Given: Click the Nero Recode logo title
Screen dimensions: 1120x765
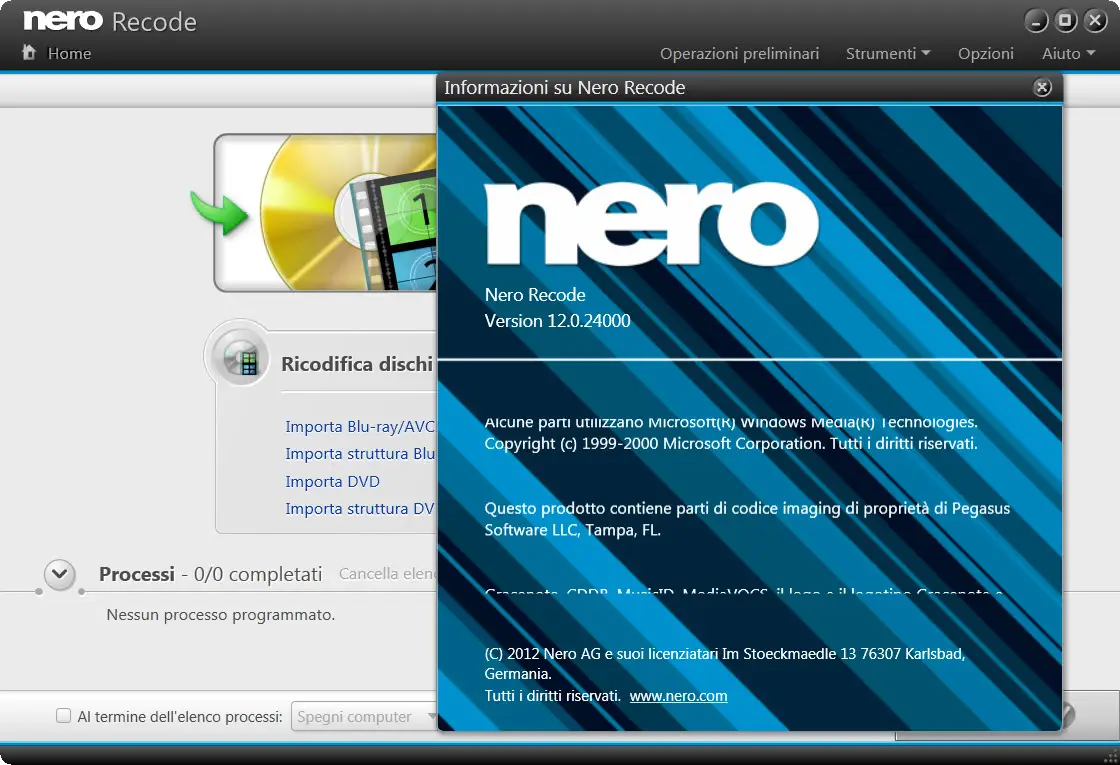Looking at the screenshot, I should pyautogui.click(x=110, y=21).
